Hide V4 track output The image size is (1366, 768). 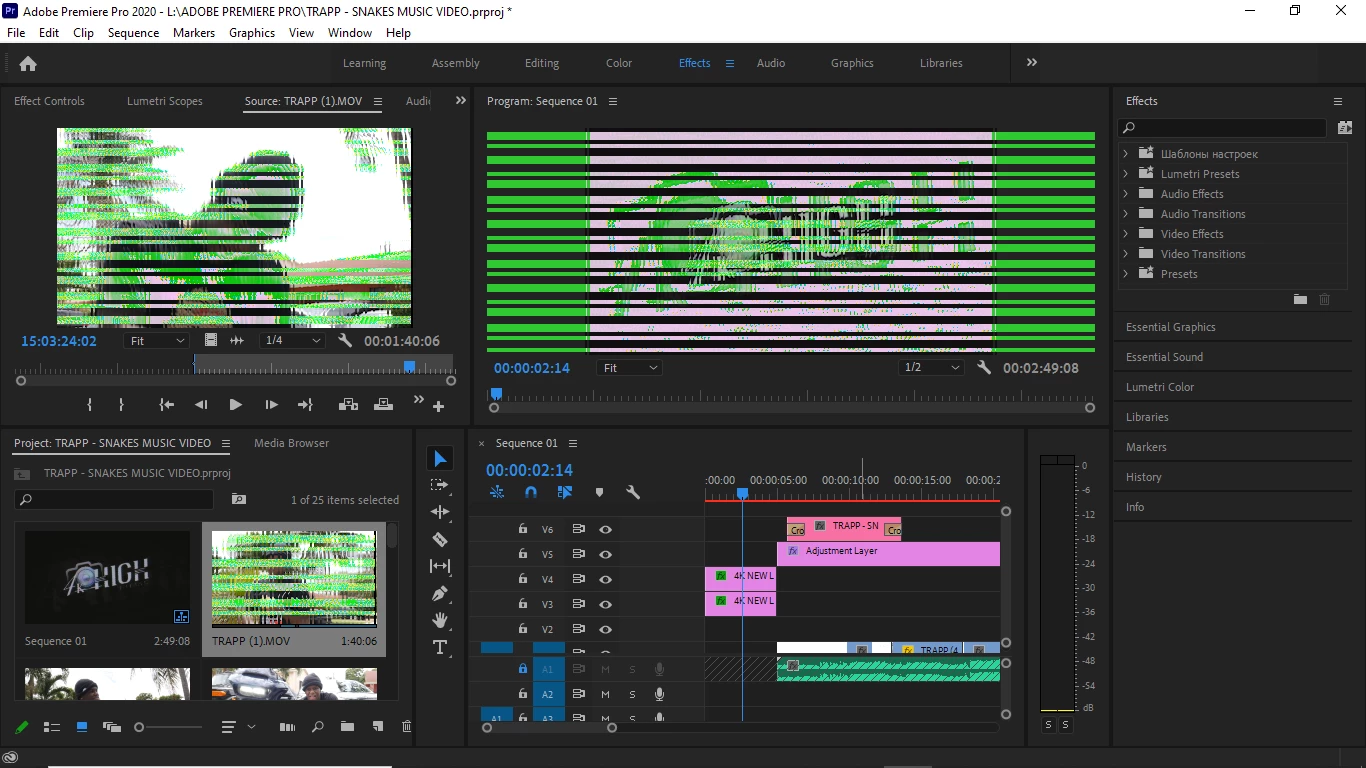tap(605, 579)
